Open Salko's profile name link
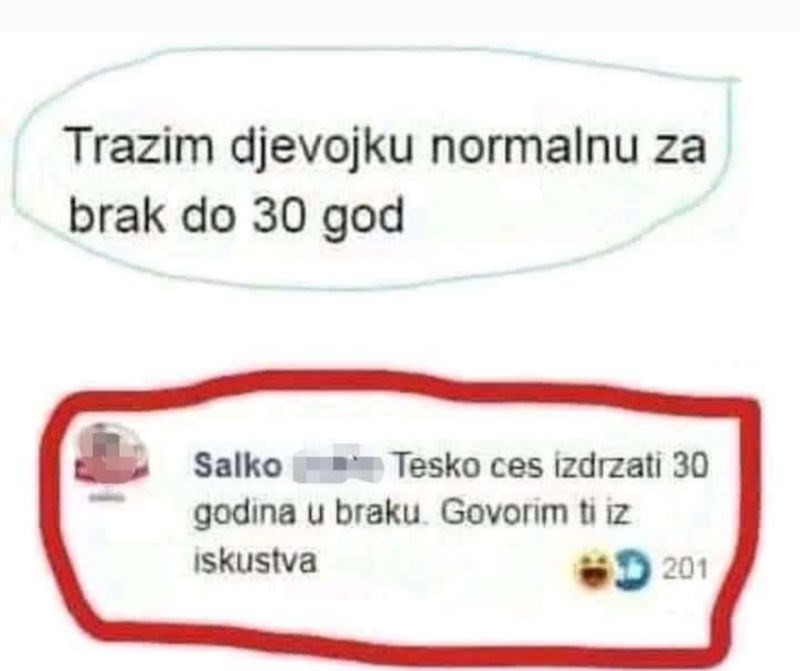Screen dimensions: 800x671 tap(238, 466)
